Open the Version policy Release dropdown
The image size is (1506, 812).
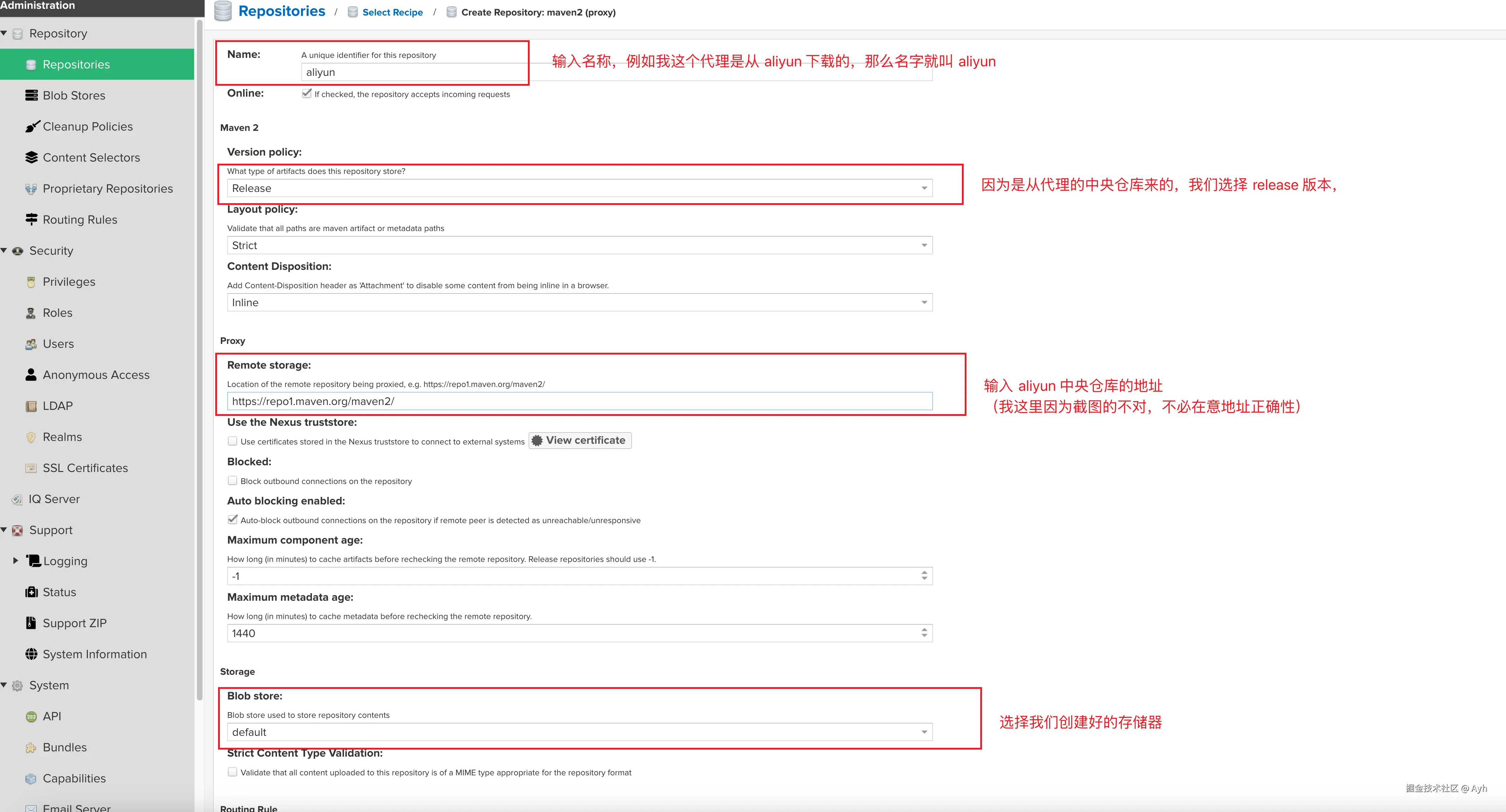point(924,188)
